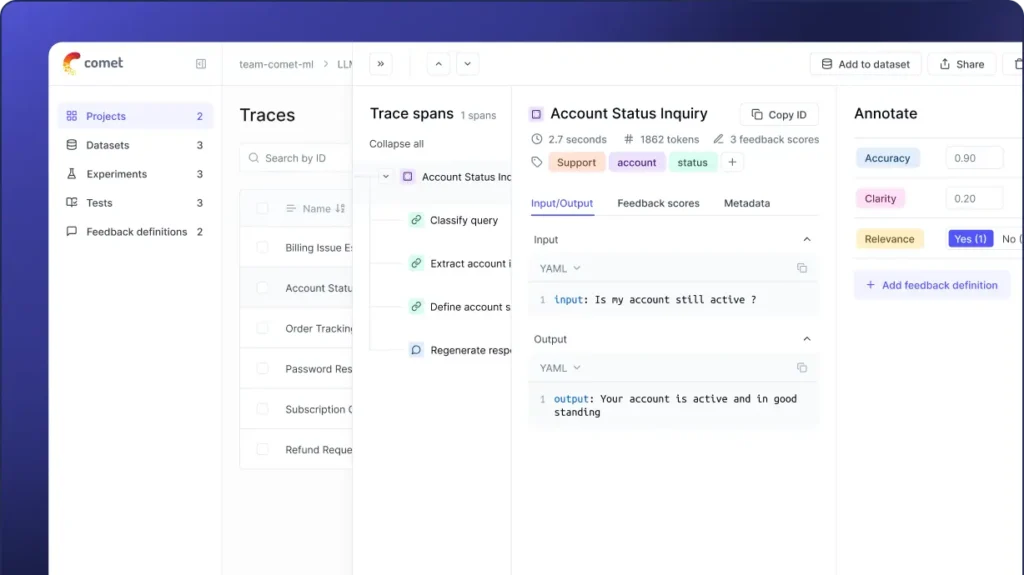Select all traces with header checkbox
This screenshot has width=1024, height=575.
[x=262, y=208]
